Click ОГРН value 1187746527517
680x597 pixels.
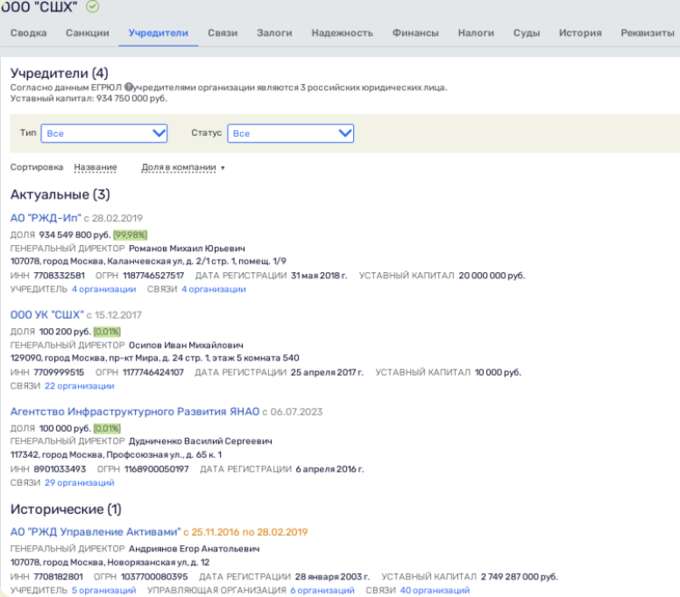[x=154, y=276]
